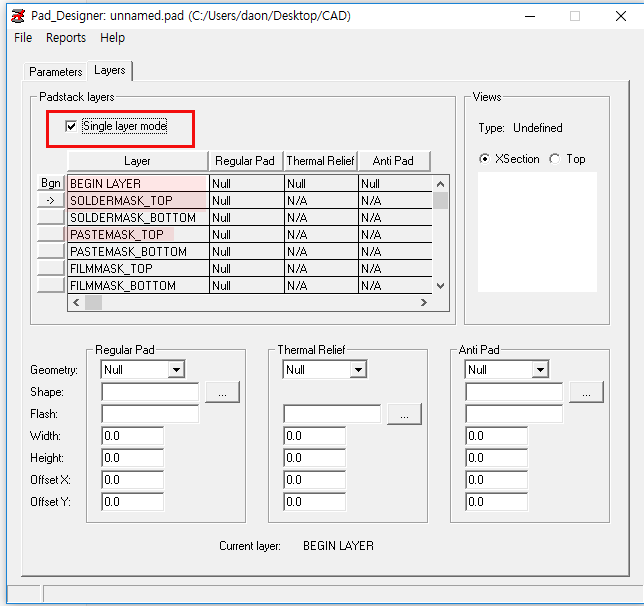Click the Pad Designer app icon in title bar
This screenshot has width=644, height=606.
(x=18, y=16)
